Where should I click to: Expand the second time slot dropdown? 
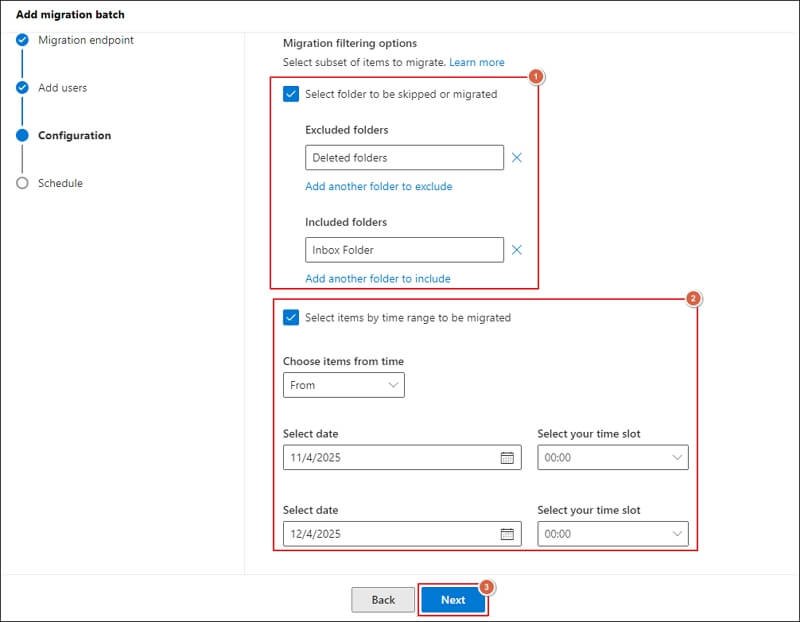pyautogui.click(x=612, y=533)
